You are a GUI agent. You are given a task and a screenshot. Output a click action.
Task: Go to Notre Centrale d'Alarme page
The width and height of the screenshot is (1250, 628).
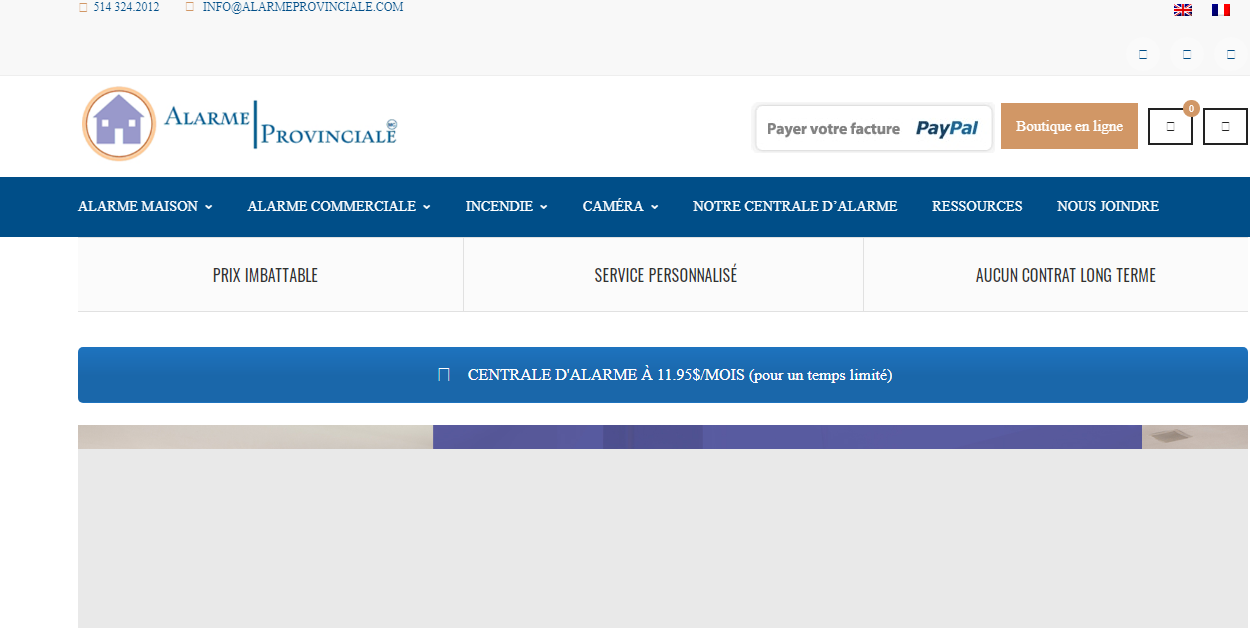pos(795,206)
